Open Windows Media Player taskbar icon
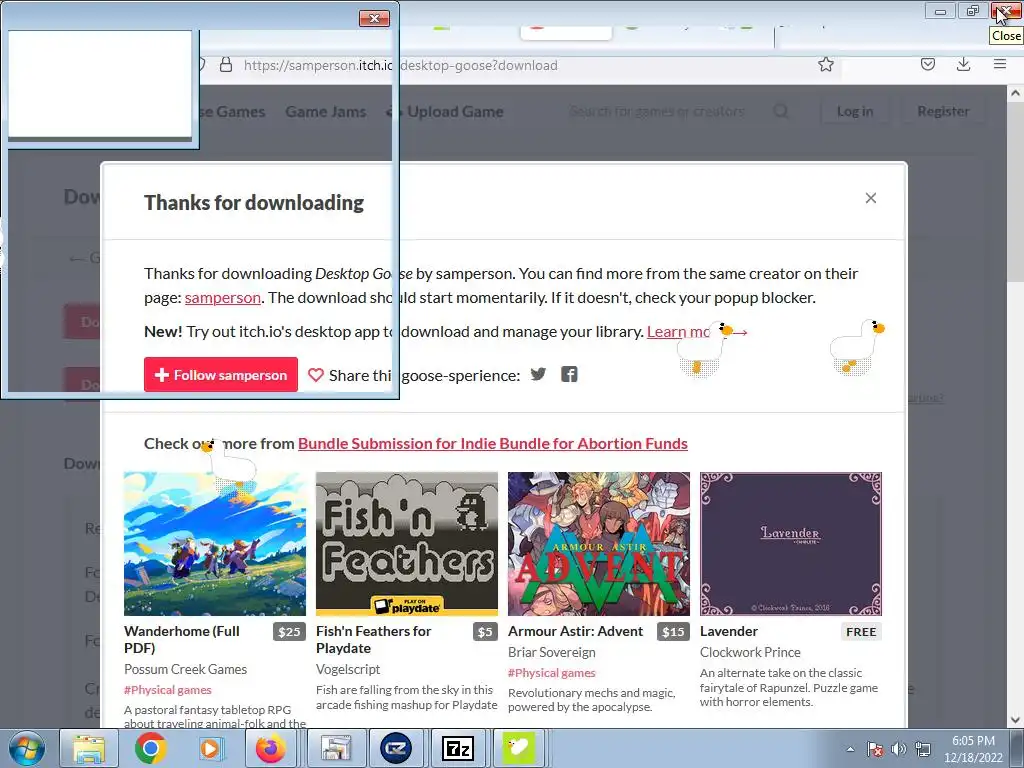Viewport: 1024px width, 768px height. pos(210,748)
